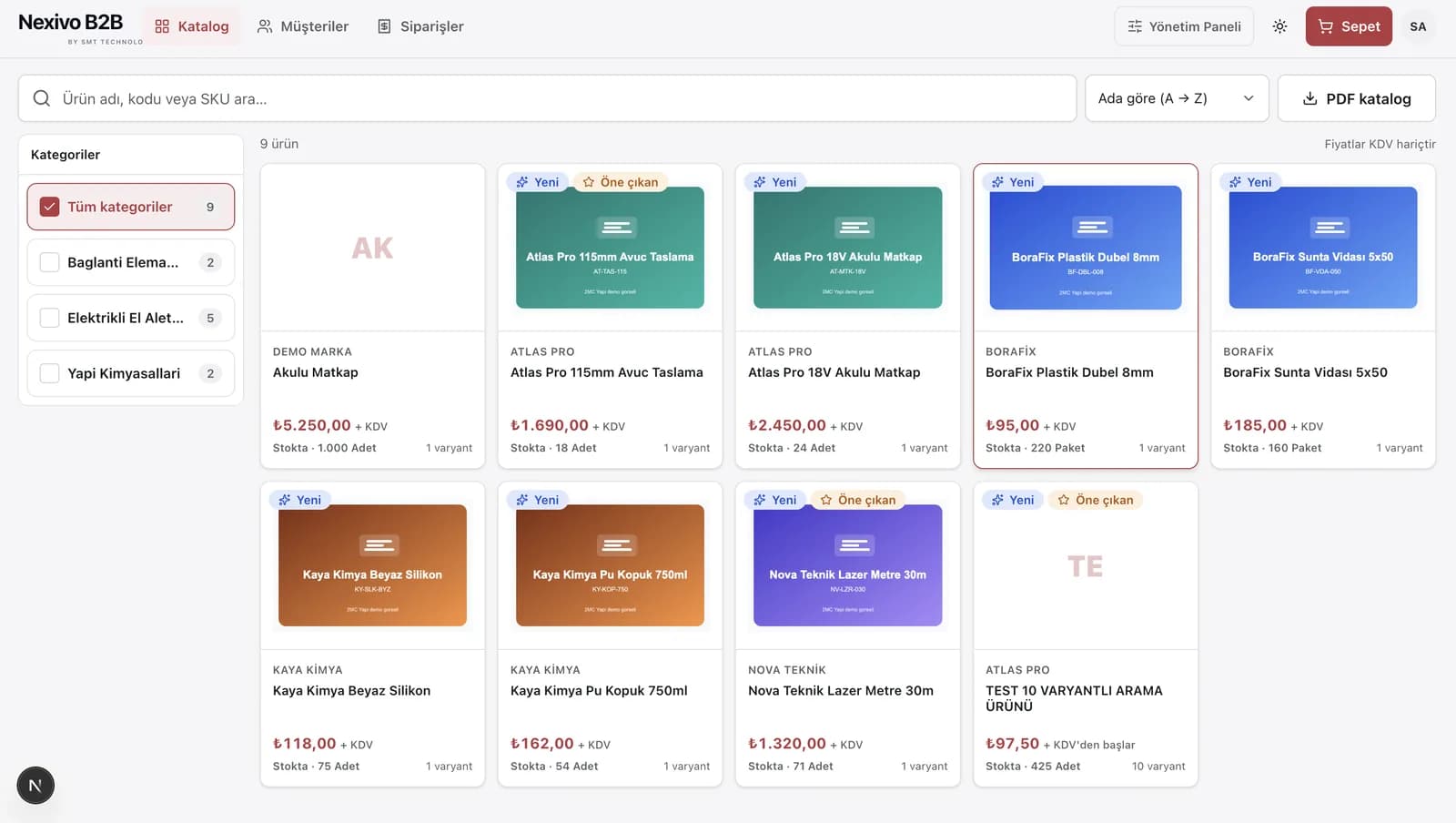Viewport: 1456px width, 823px height.
Task: Open the Nova Teknik Lazer Metre 30m thumbnail
Action: pos(847,565)
